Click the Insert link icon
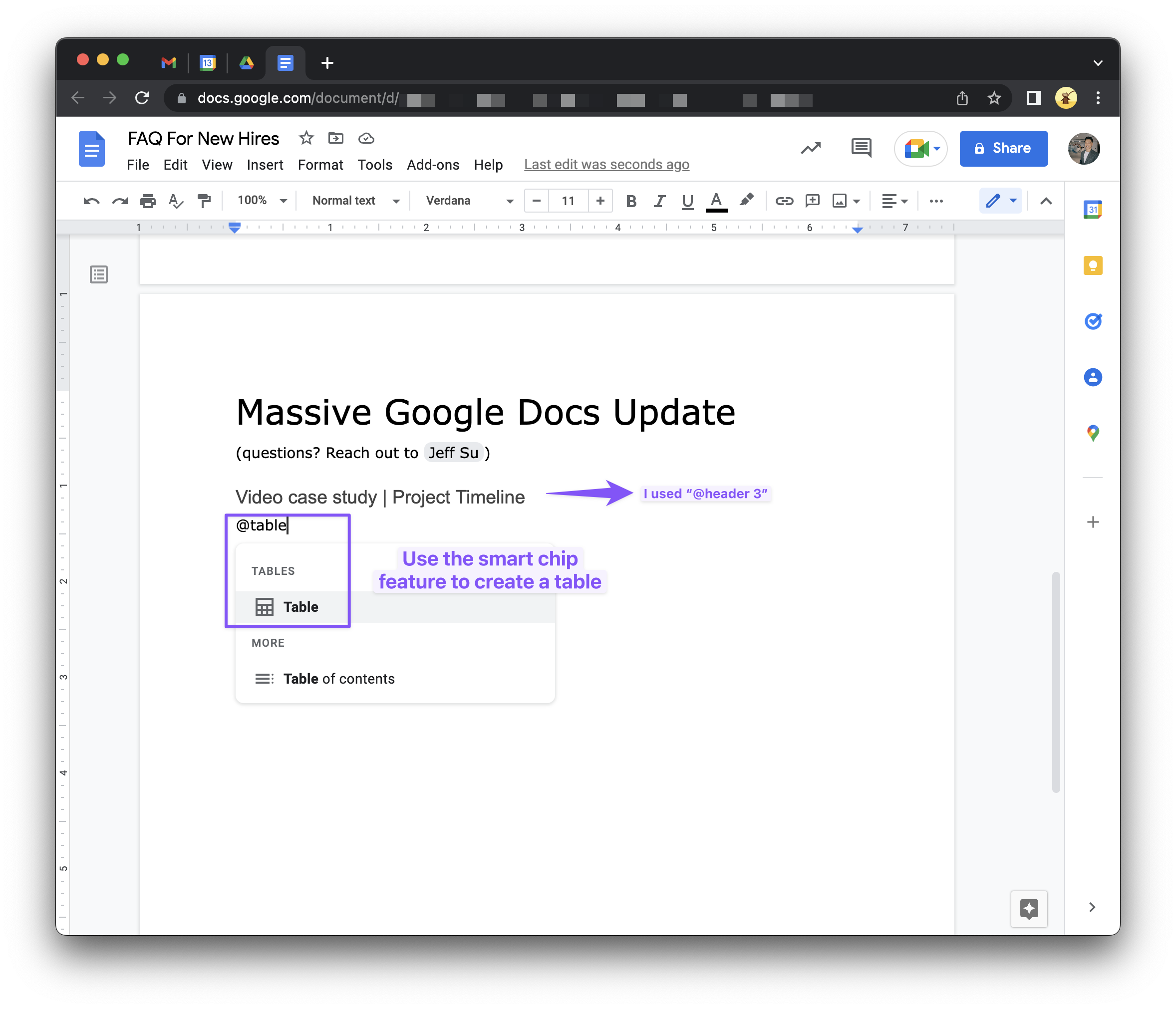This screenshot has width=1176, height=1009. pos(784,201)
